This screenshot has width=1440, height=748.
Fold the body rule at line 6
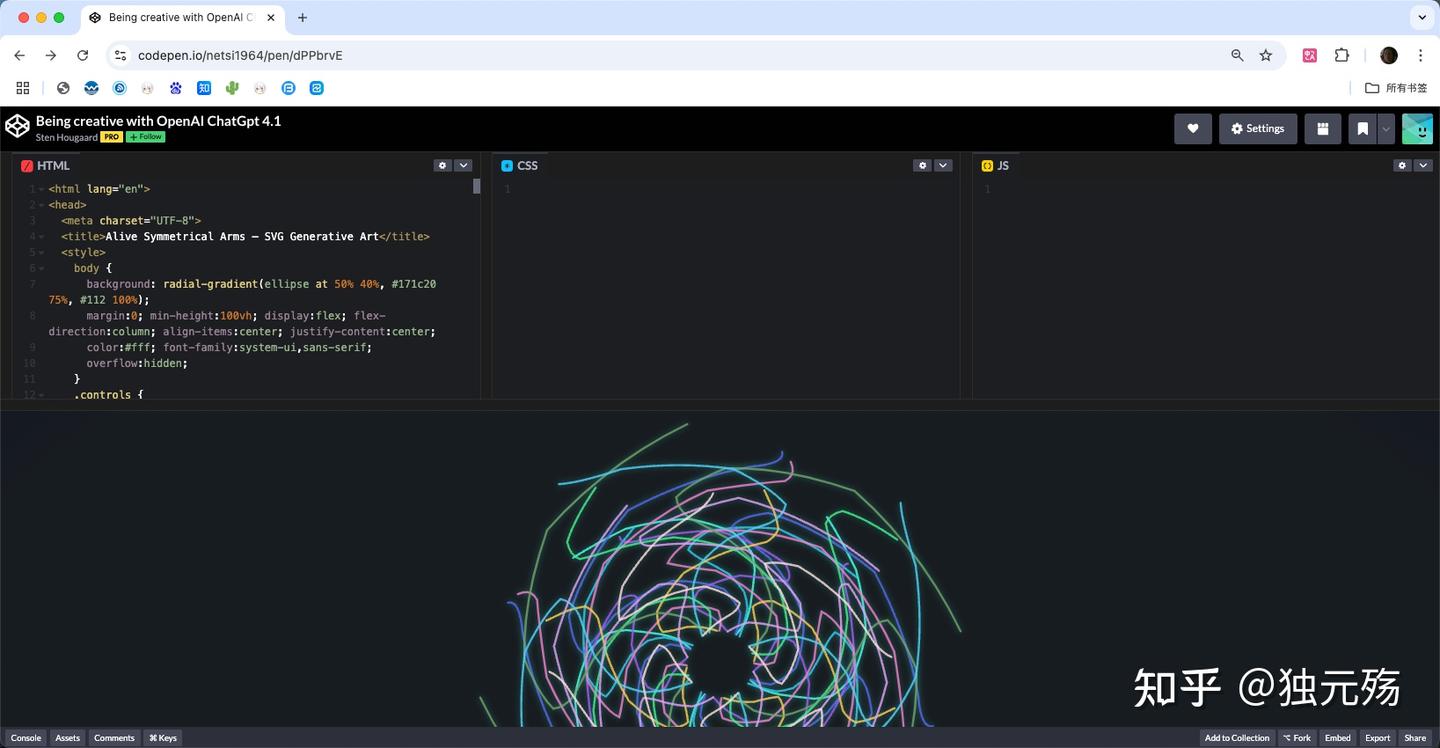40,268
